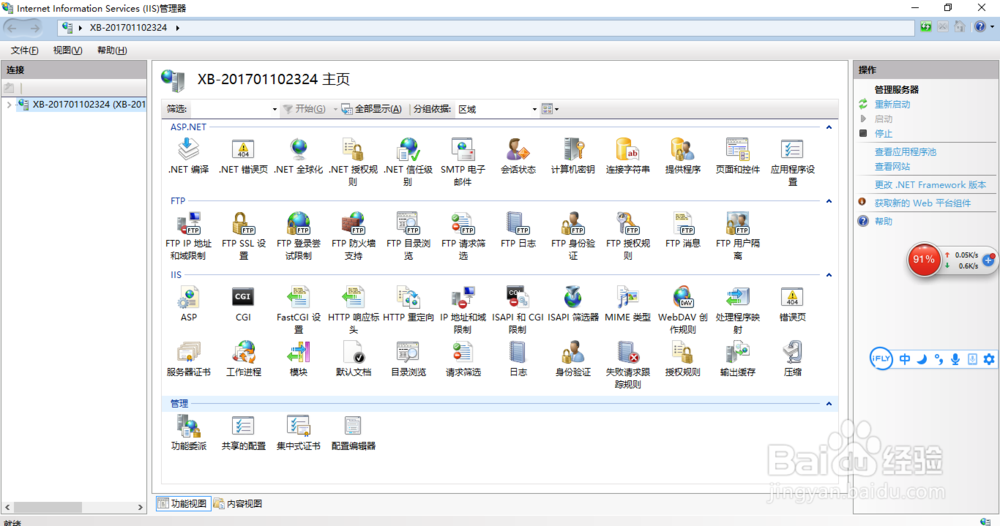Open FTP SSL 设置

pyautogui.click(x=243, y=236)
